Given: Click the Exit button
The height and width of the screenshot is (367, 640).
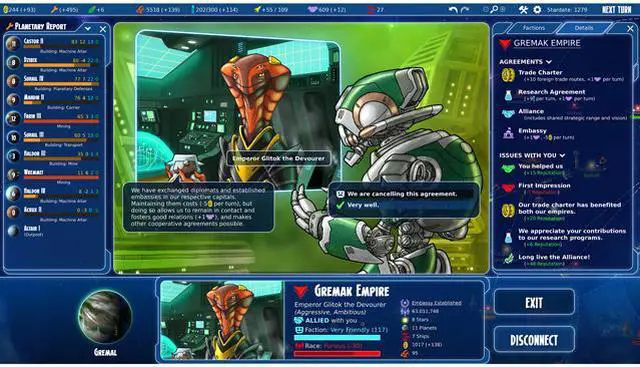Looking at the screenshot, I should pos(534,302).
